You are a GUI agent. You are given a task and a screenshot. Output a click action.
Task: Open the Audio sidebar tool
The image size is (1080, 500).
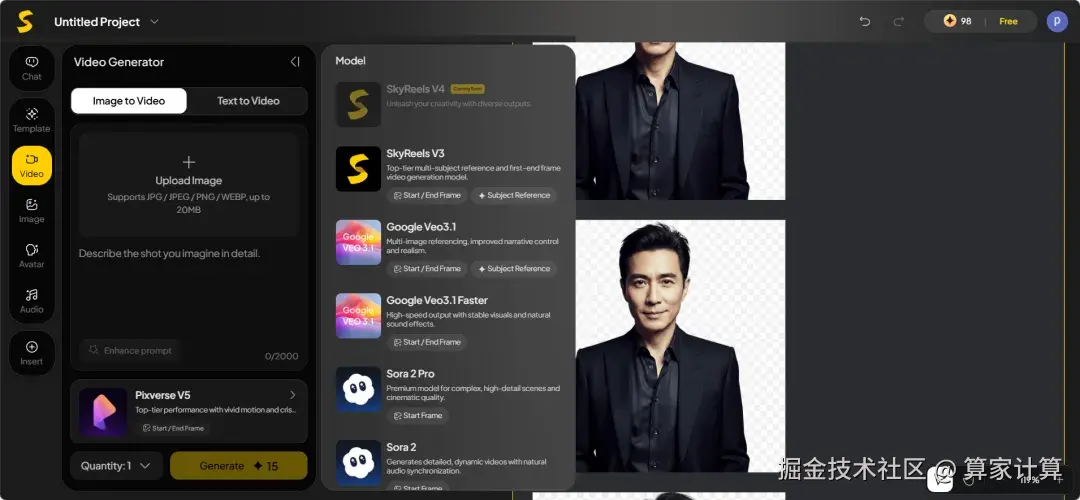(x=32, y=301)
